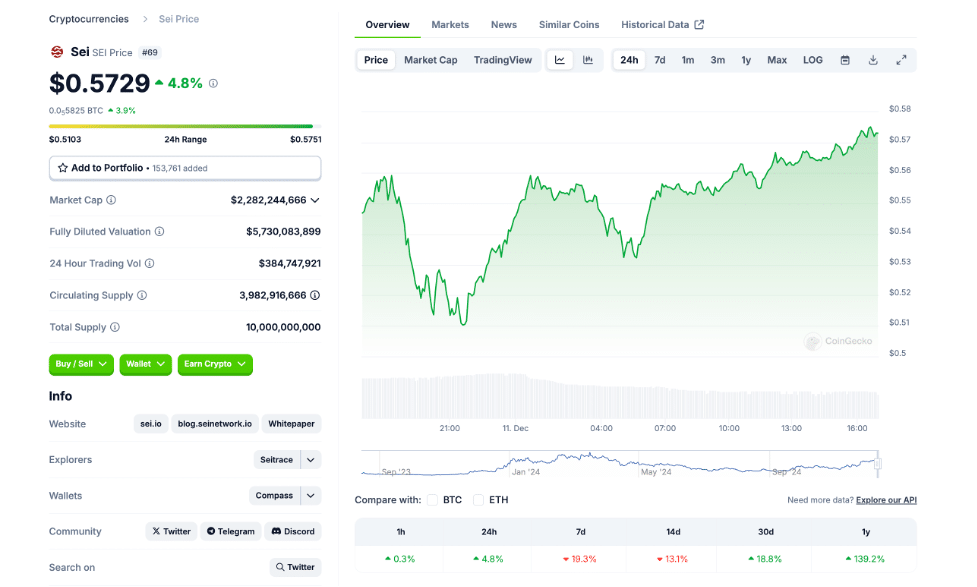Select the TradingView chart tab
This screenshot has height=587, width=977.
pyautogui.click(x=503, y=60)
